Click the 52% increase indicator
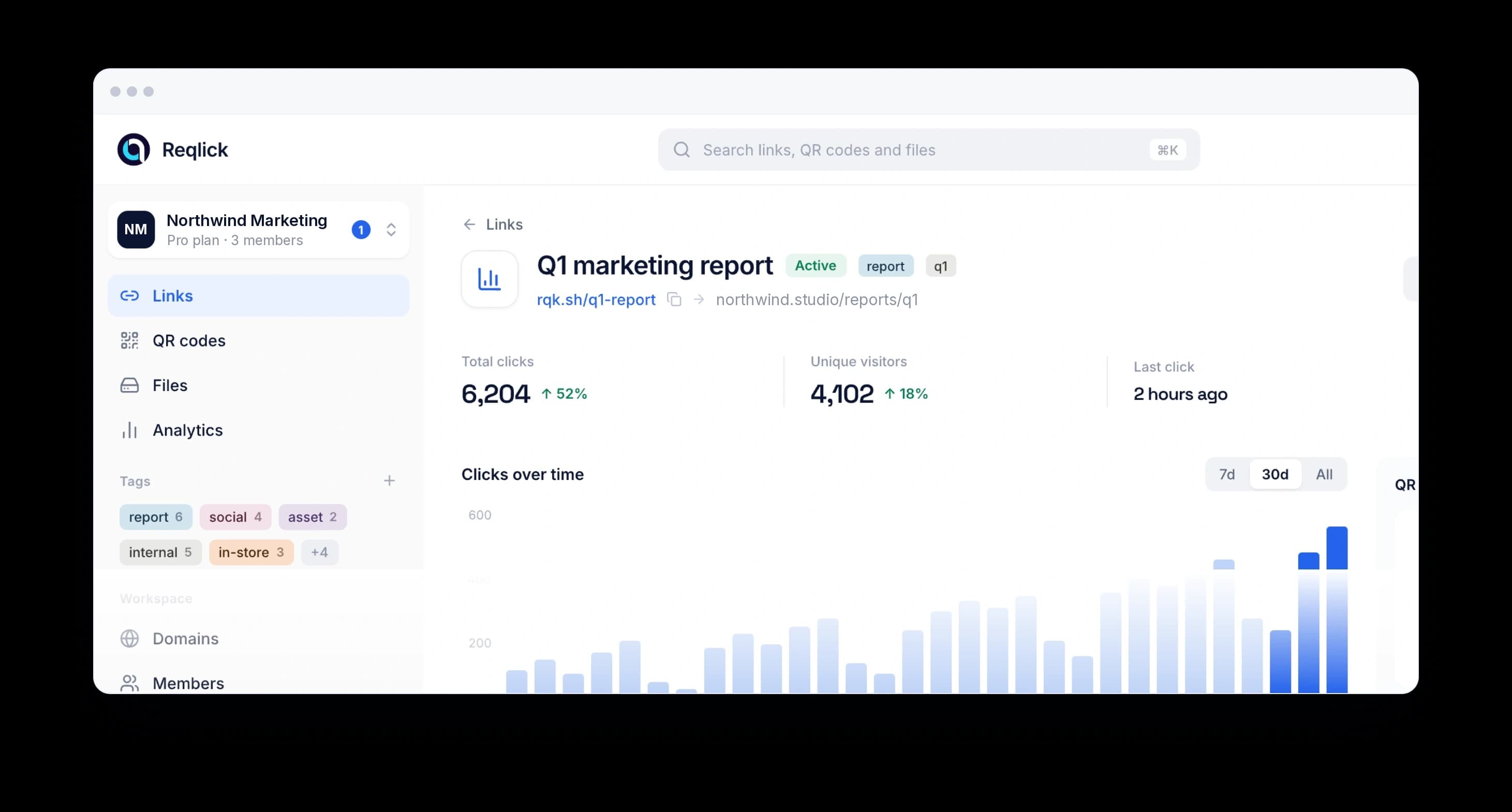This screenshot has width=1512, height=812. tap(564, 393)
